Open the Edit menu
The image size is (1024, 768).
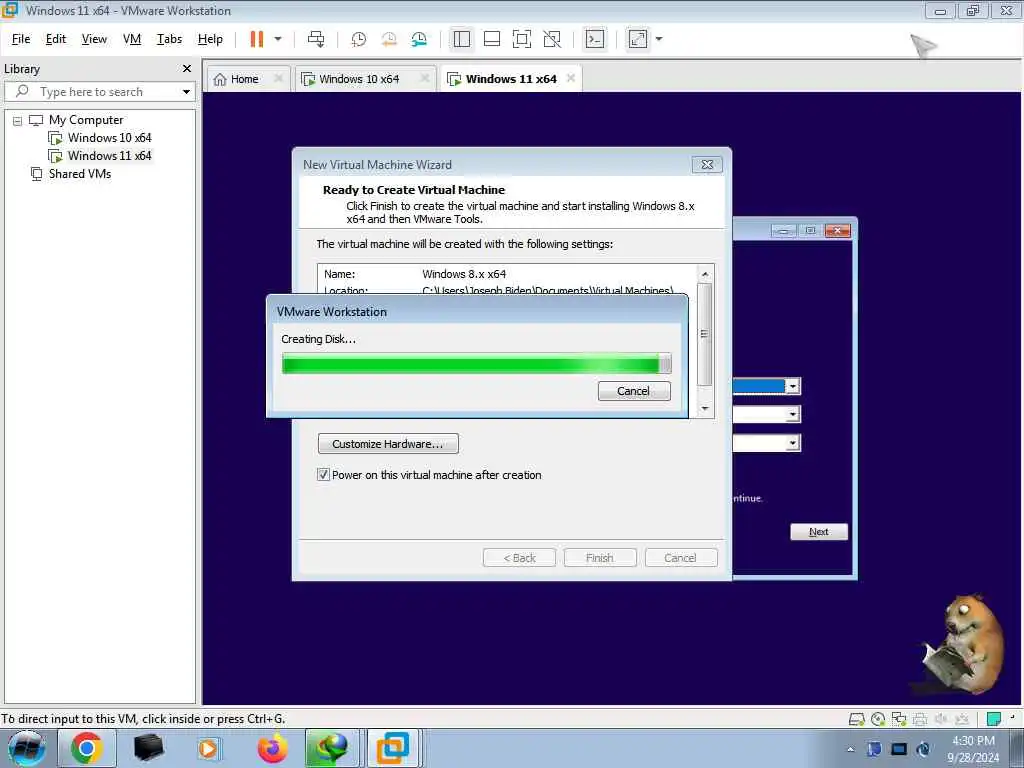click(56, 39)
